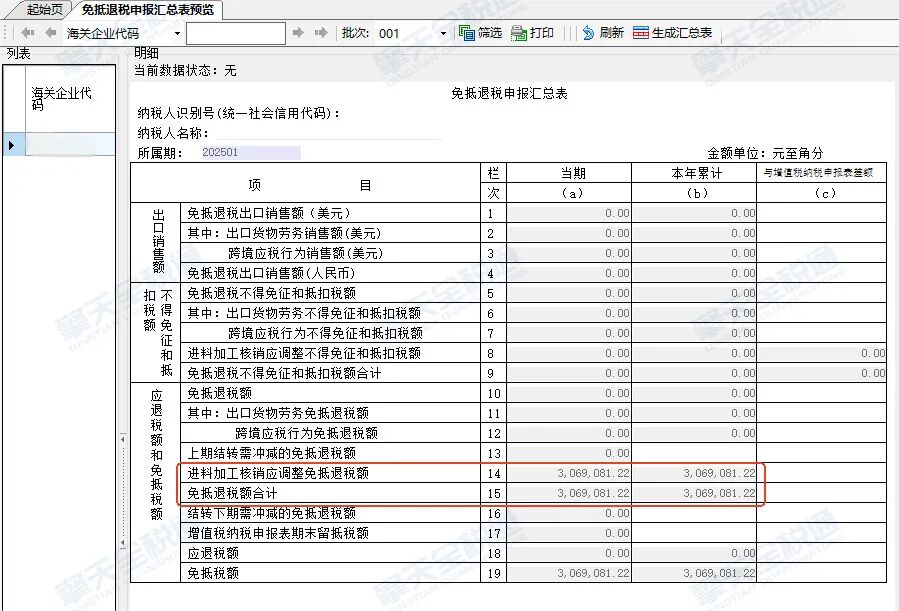This screenshot has width=899, height=611.
Task: Go to first record arrow
Action: click(x=27, y=33)
